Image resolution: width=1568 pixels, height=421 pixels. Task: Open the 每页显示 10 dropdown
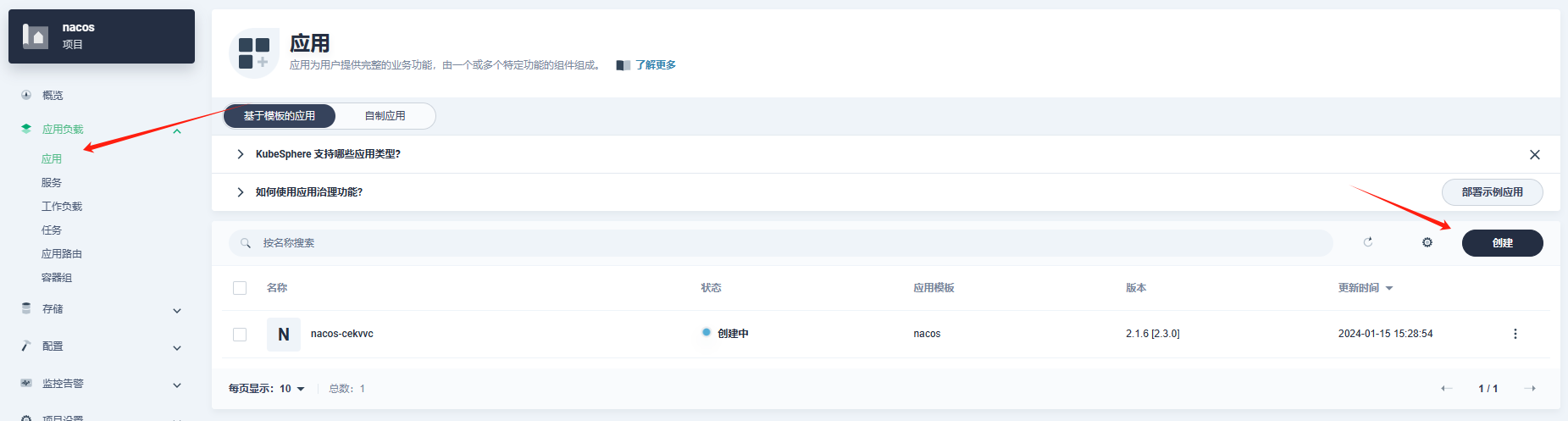point(292,389)
